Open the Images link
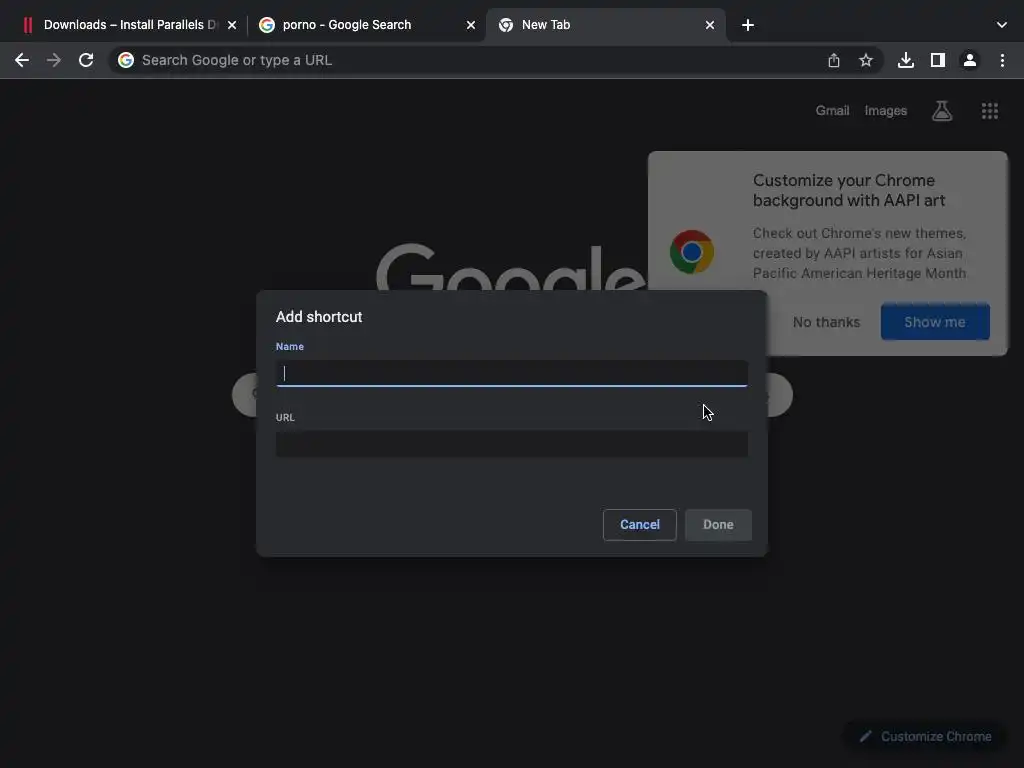 pos(885,110)
